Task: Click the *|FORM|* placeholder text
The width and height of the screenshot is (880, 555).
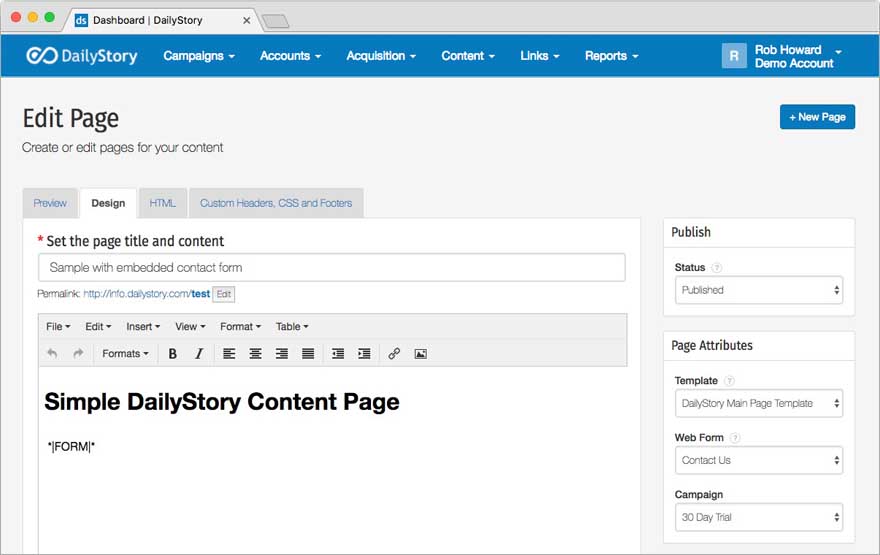Action: (x=71, y=447)
